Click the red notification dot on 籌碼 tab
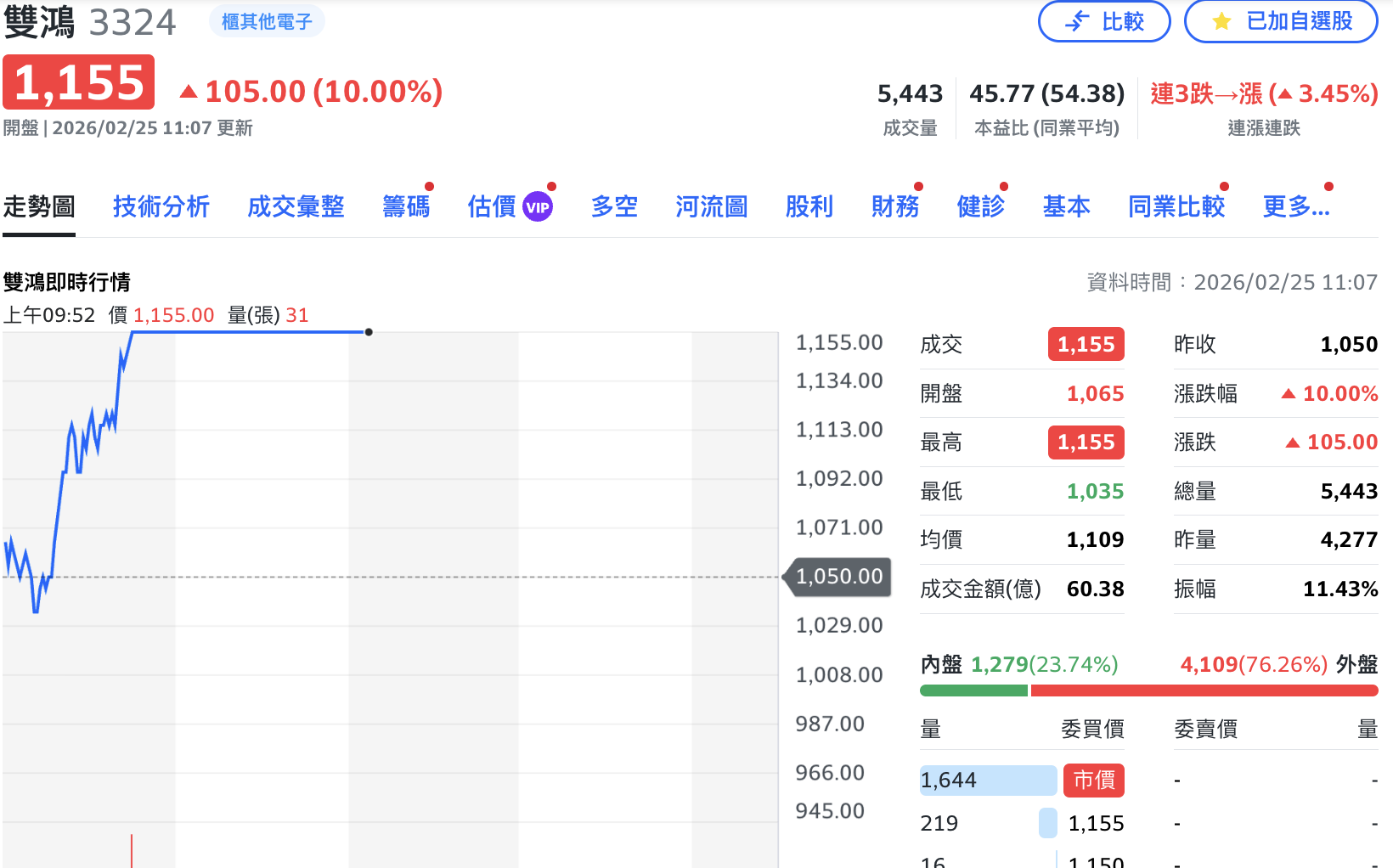This screenshot has width=1393, height=868. 429,187
